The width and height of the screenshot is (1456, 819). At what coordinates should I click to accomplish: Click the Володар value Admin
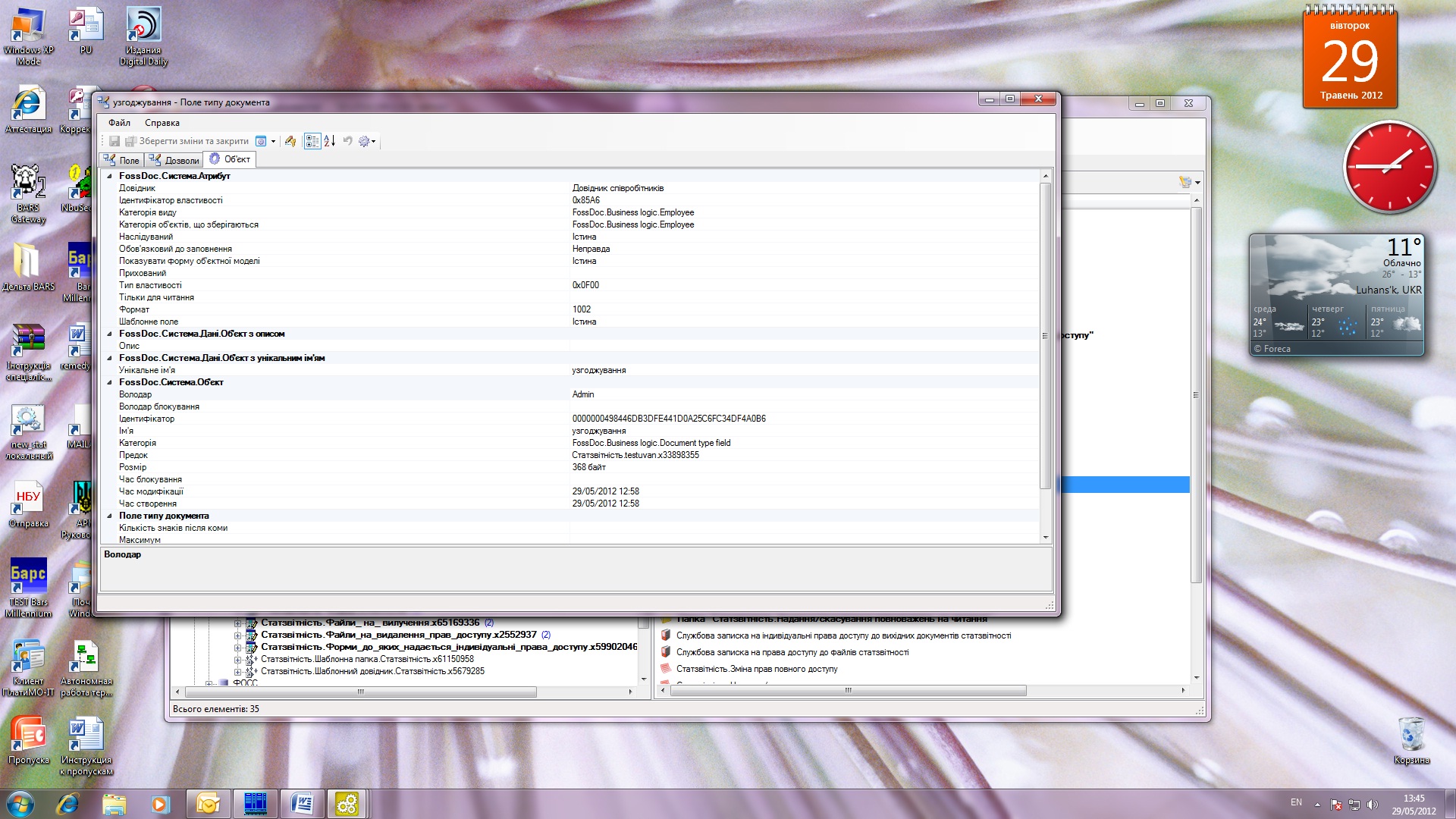(x=583, y=394)
